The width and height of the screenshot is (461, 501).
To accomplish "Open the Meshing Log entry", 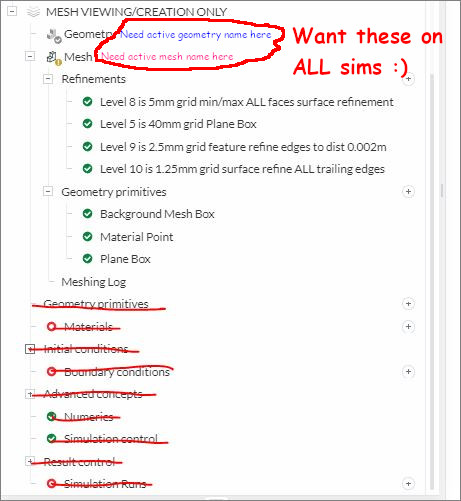I will 94,282.
